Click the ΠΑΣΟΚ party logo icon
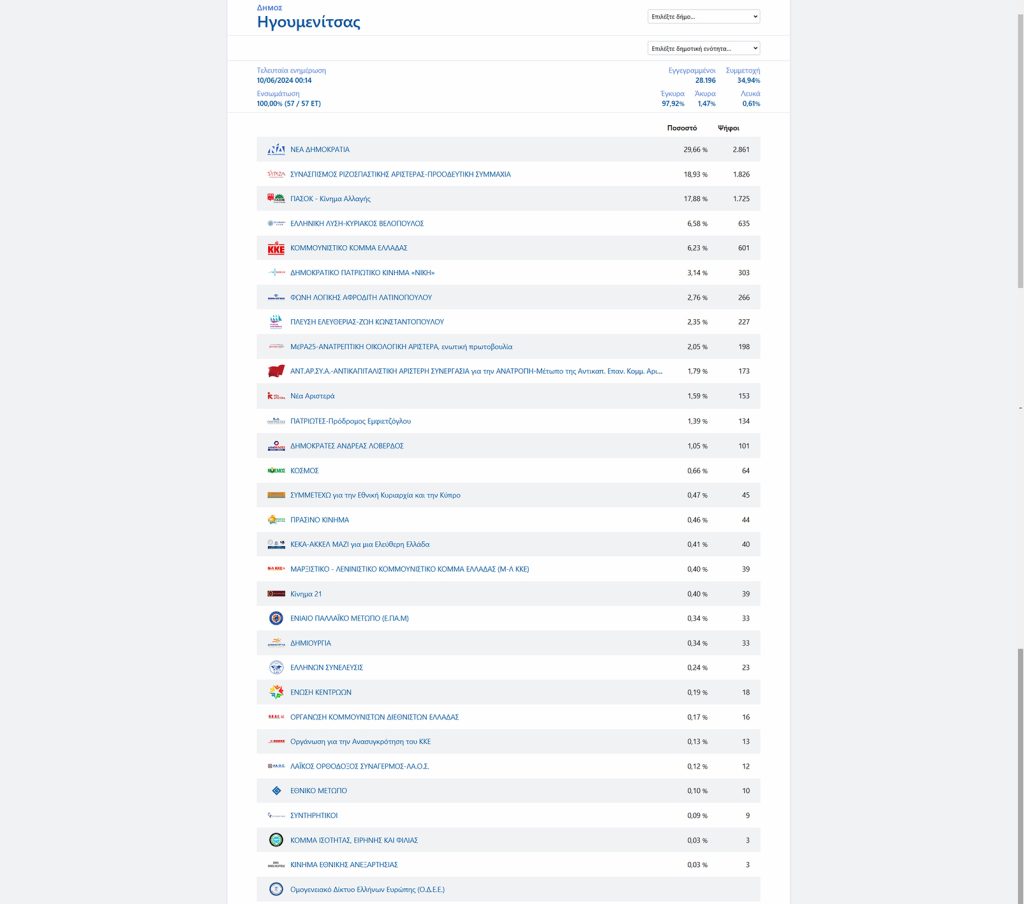Screen dimensions: 1024x904 276,199
